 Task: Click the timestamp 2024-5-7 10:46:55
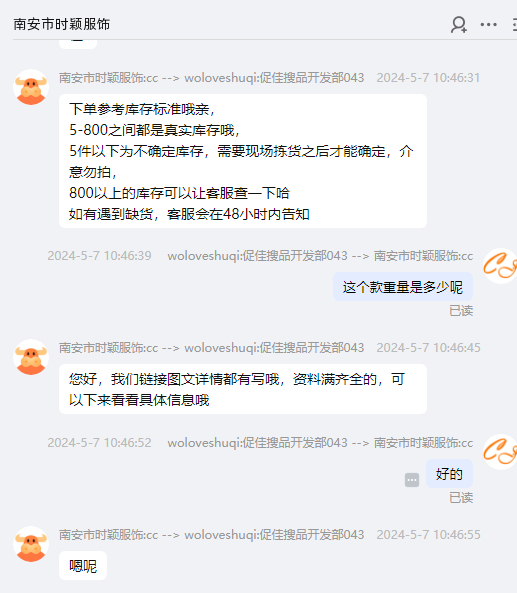pyautogui.click(x=428, y=535)
